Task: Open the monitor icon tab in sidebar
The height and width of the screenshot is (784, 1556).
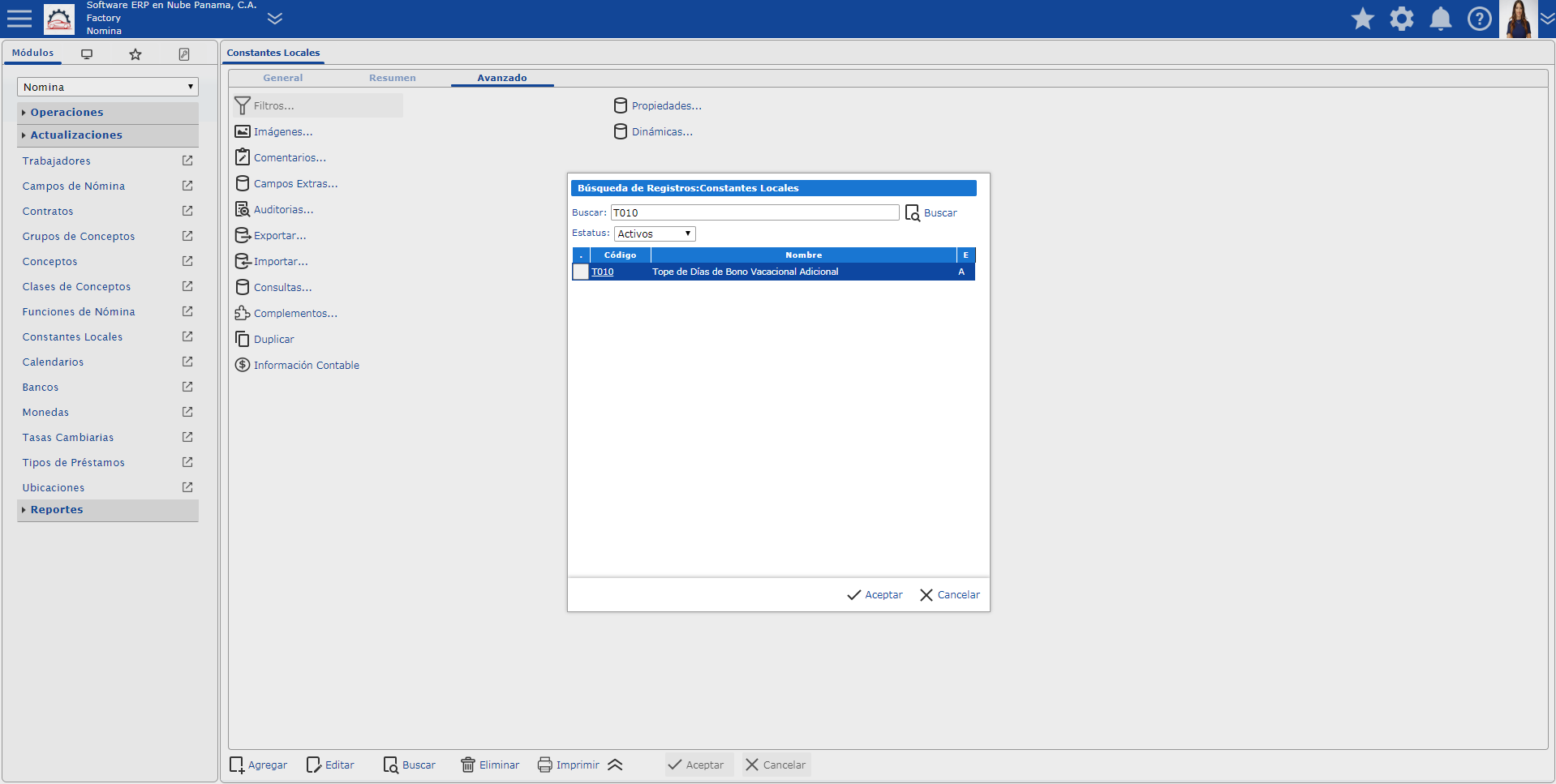Action: pyautogui.click(x=87, y=54)
